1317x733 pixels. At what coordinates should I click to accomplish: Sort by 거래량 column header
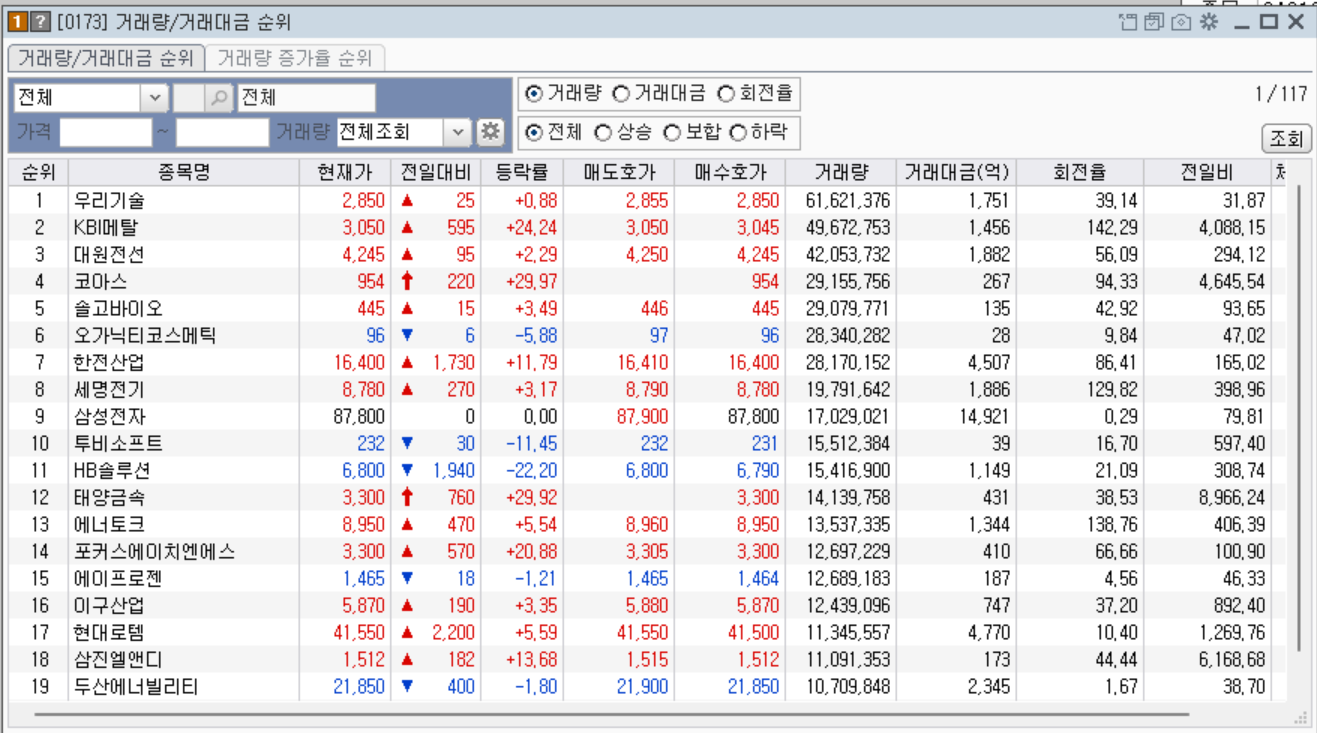pyautogui.click(x=841, y=172)
